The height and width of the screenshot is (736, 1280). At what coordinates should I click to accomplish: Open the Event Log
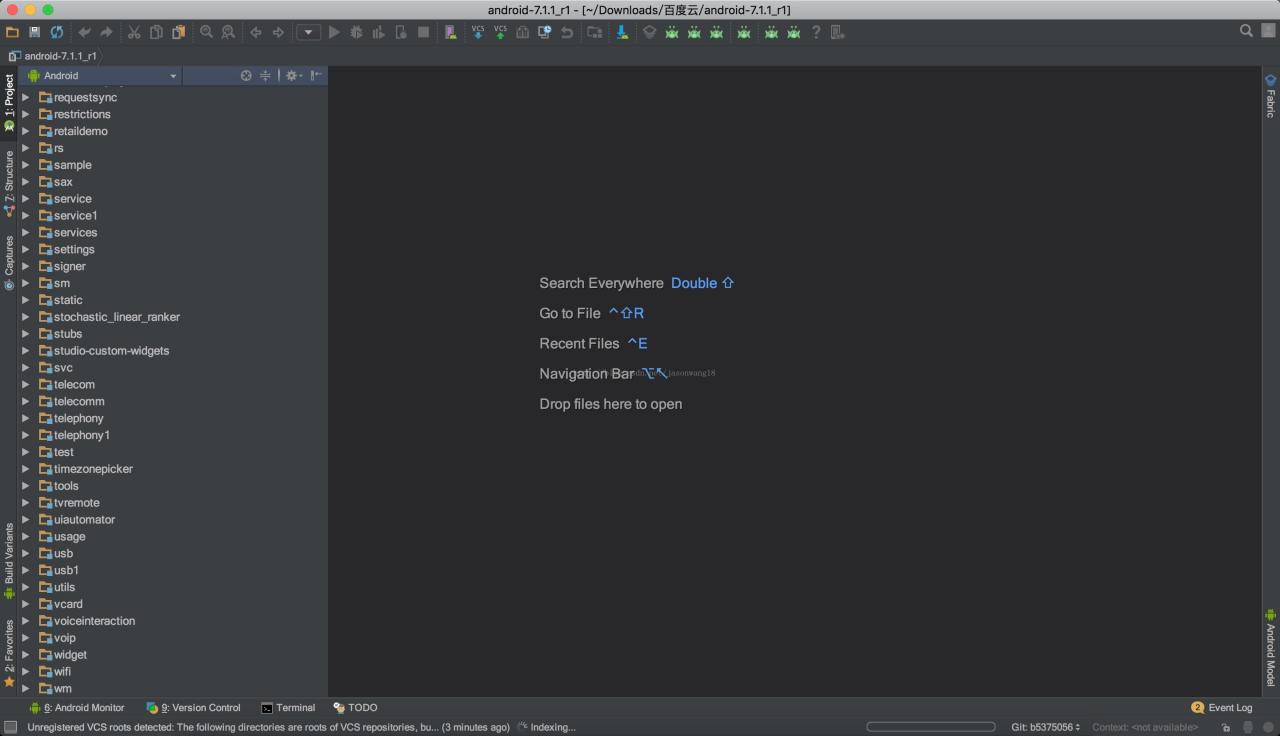[x=1222, y=707]
